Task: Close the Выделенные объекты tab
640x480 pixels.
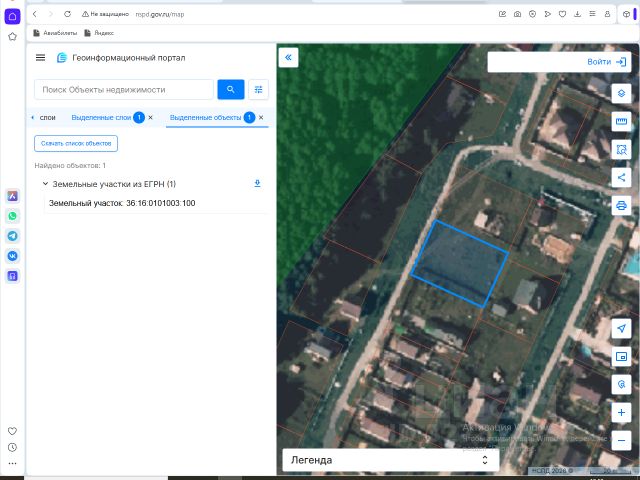Action: click(261, 118)
